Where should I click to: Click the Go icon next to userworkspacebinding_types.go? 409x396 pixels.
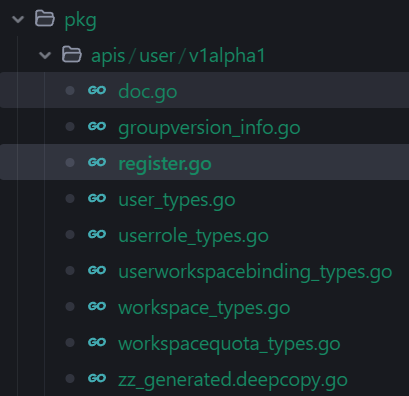click(x=97, y=270)
